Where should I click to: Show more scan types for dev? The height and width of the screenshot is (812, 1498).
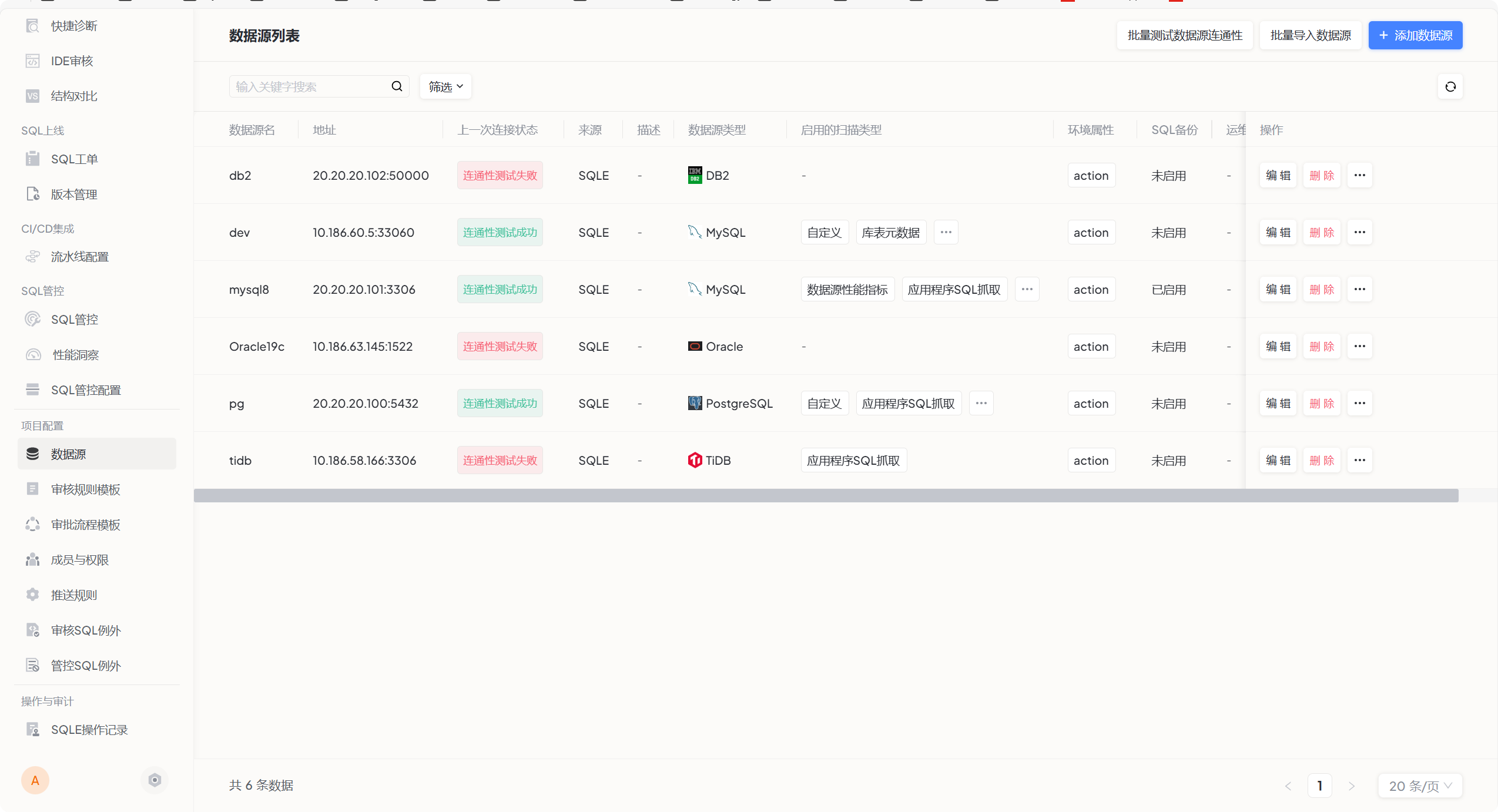point(946,232)
